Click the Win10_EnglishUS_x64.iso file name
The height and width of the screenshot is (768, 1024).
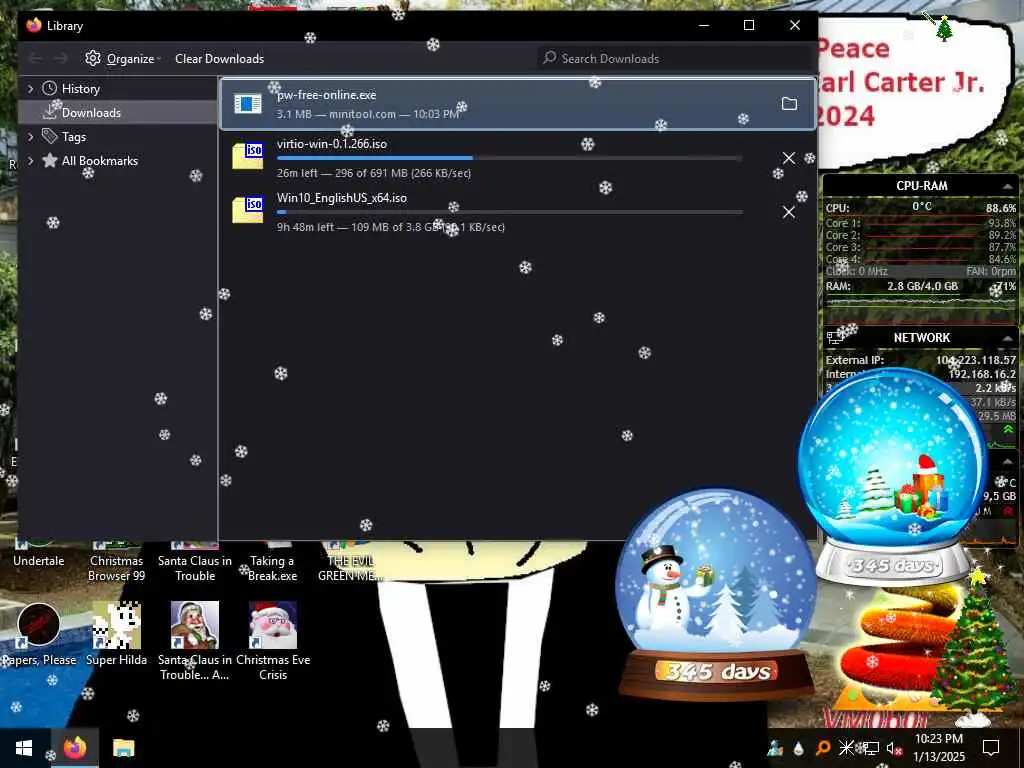pos(342,198)
